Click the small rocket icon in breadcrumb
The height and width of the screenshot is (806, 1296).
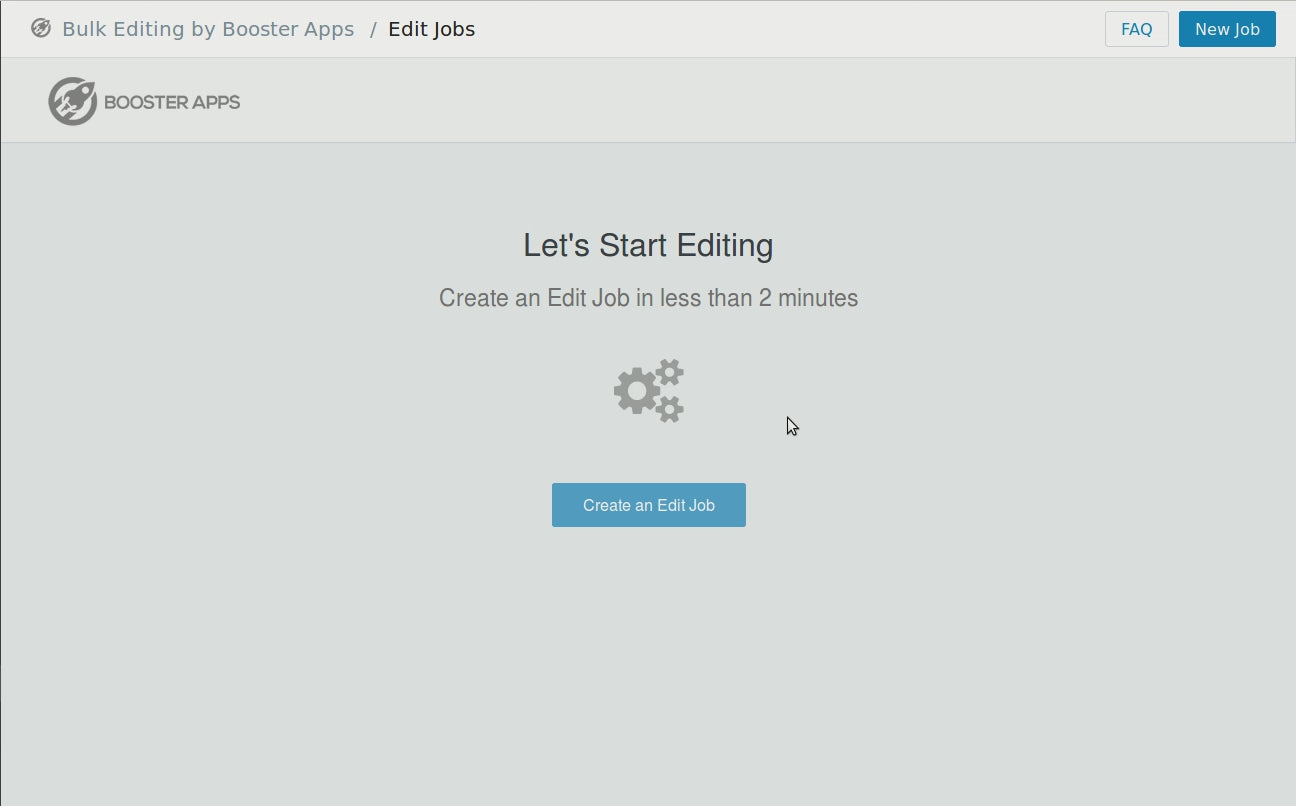pos(41,29)
